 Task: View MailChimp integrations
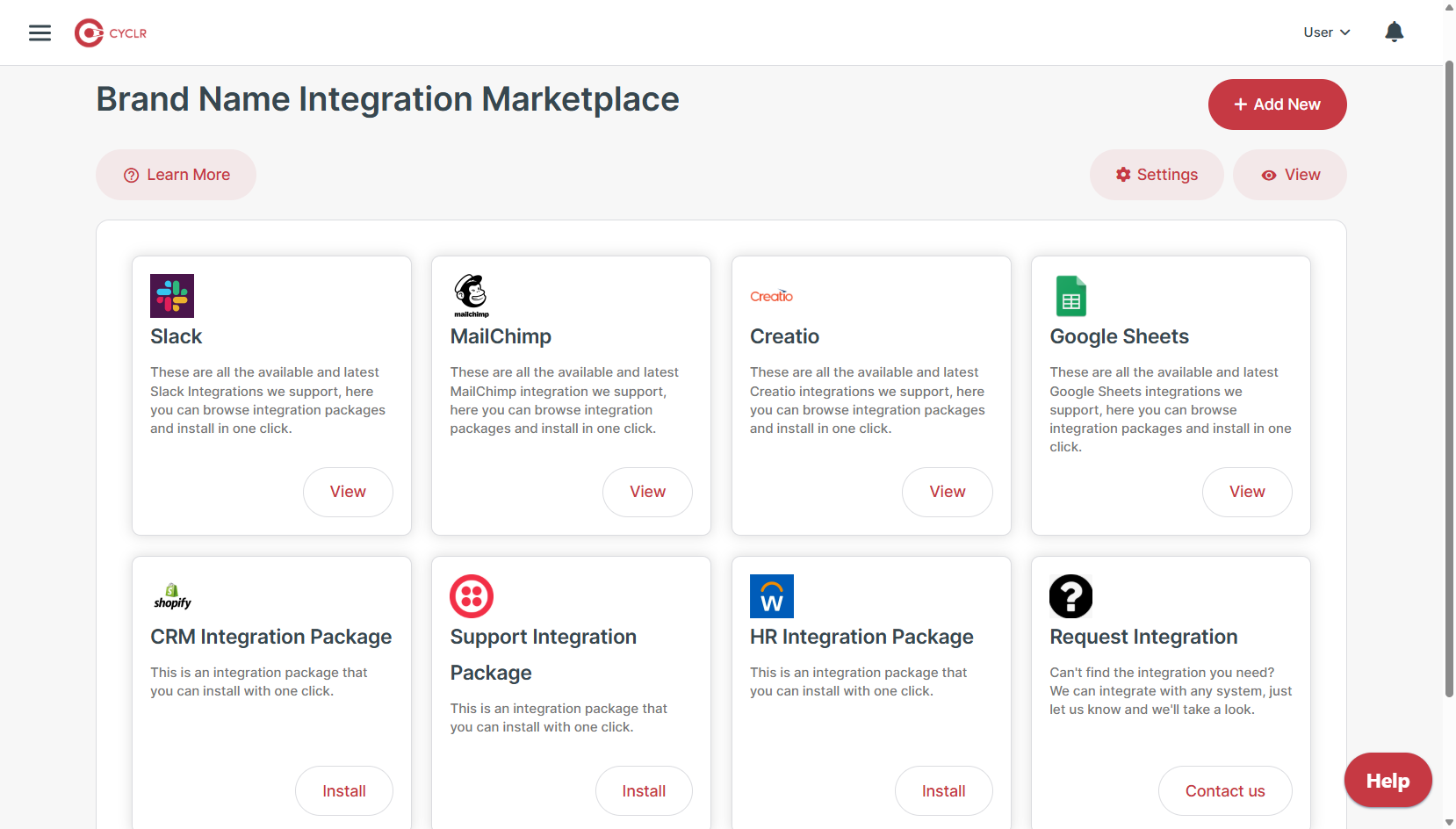647,492
